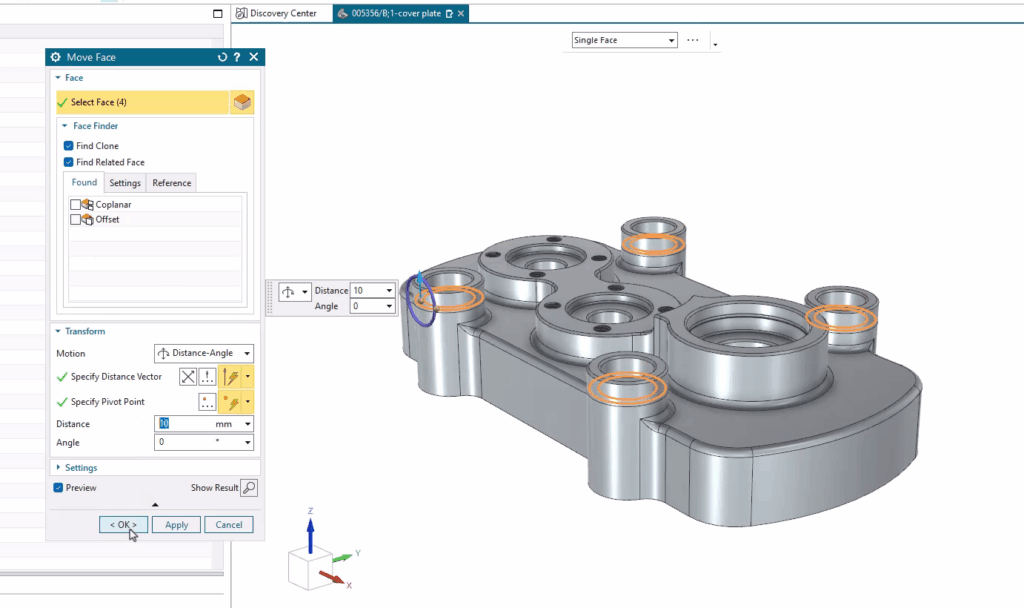The height and width of the screenshot is (608, 1024).
Task: Click the pivot point lightning inference icon
Action: click(229, 402)
